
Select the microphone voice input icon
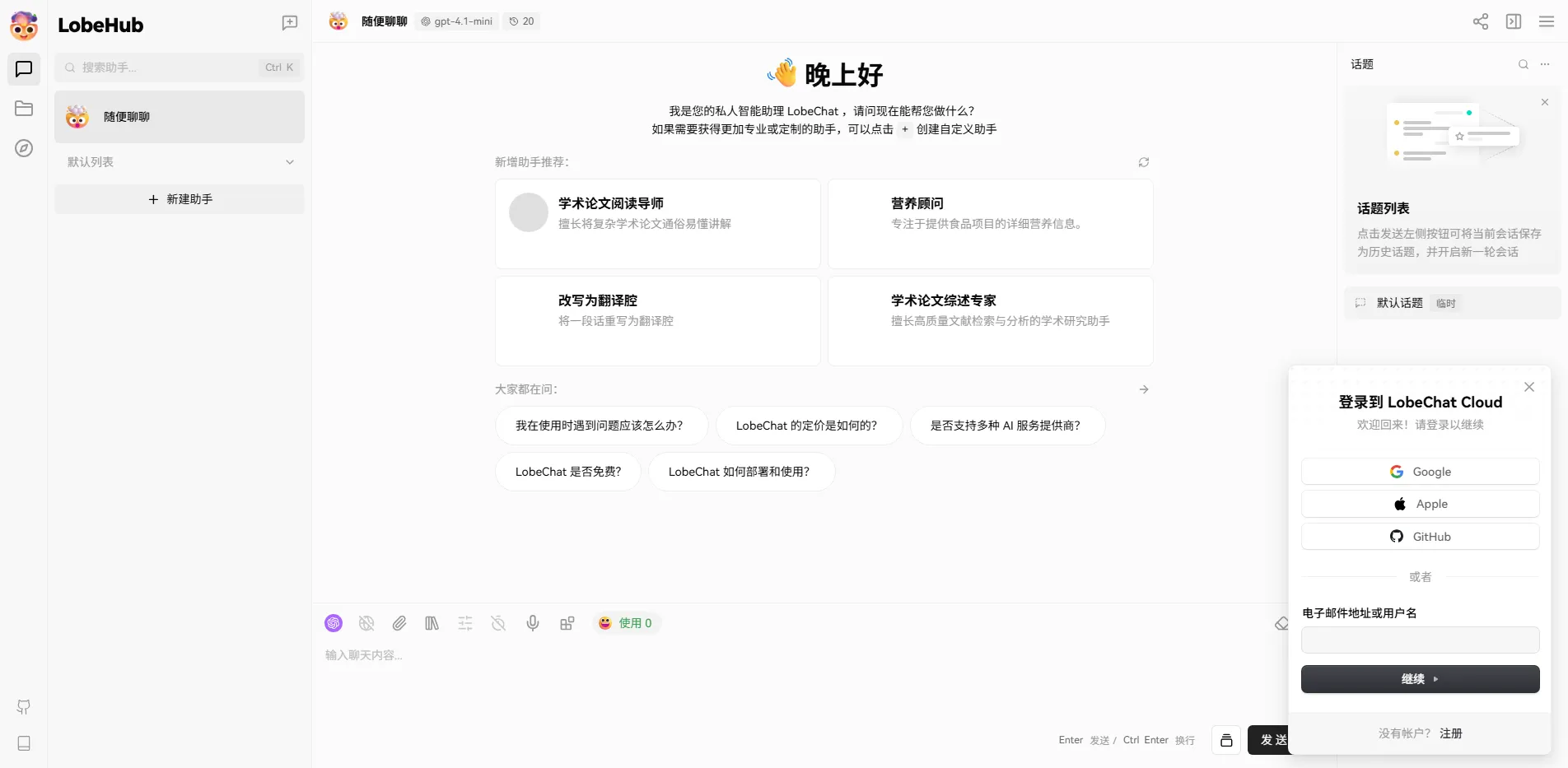532,623
